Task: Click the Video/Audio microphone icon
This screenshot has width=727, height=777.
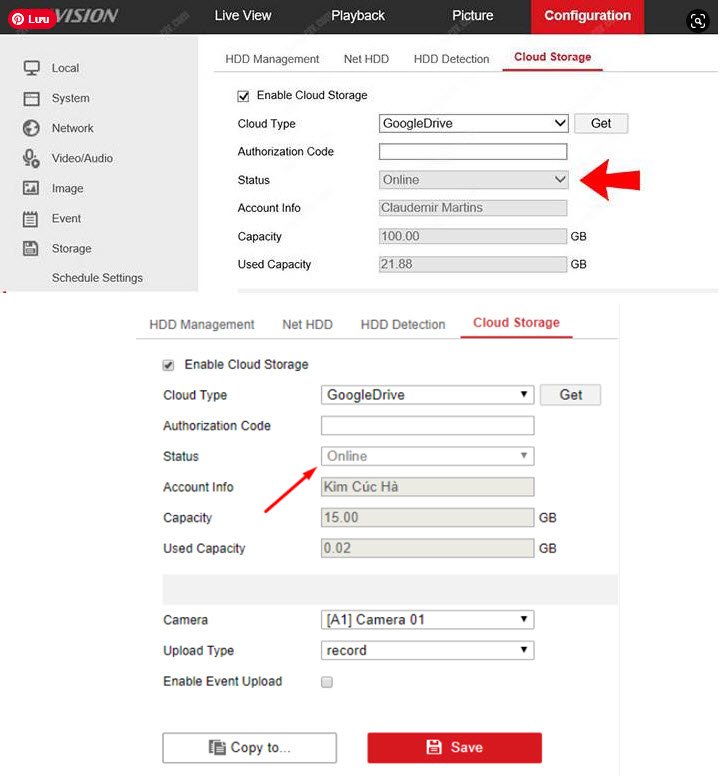Action: point(31,158)
